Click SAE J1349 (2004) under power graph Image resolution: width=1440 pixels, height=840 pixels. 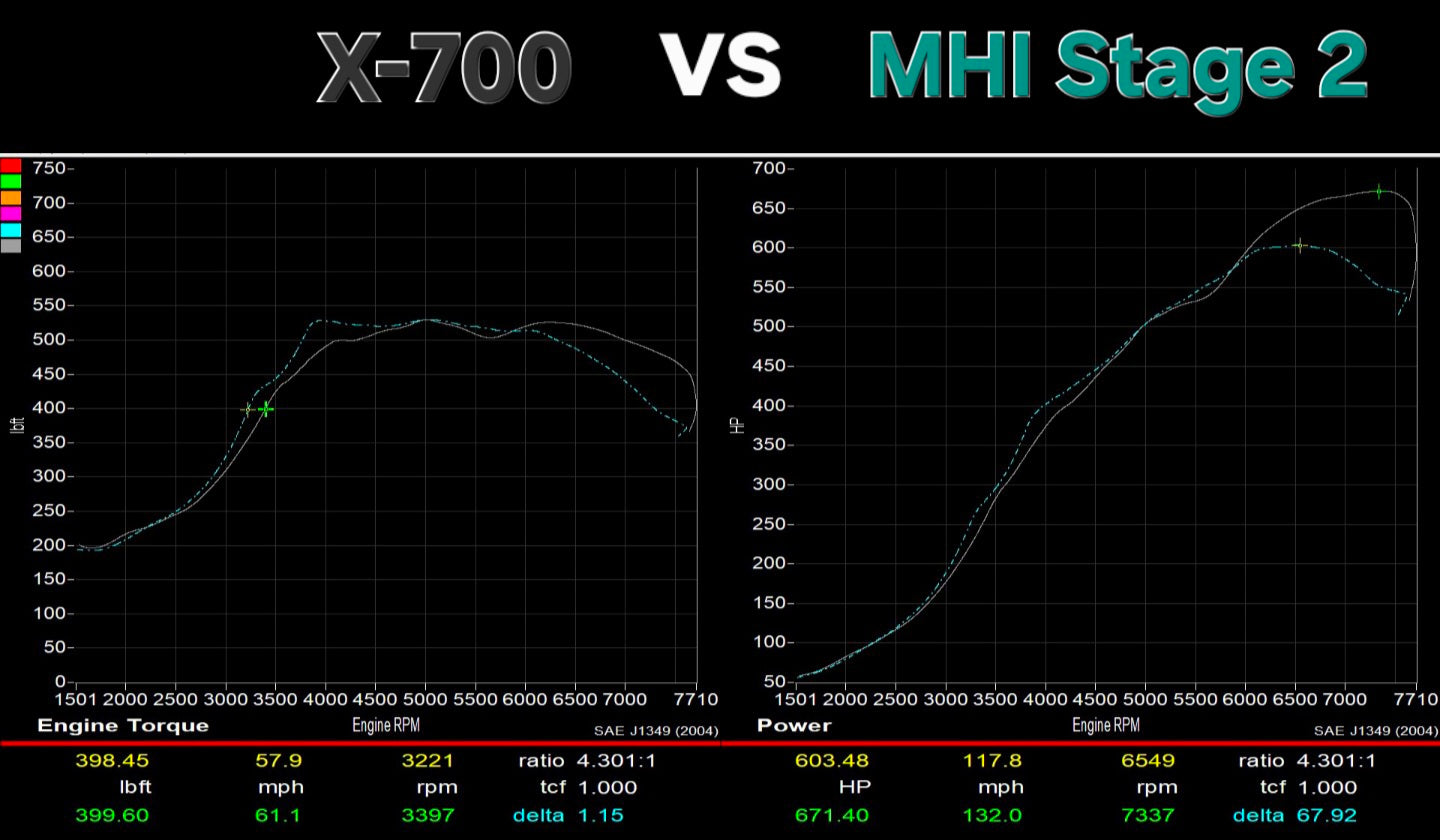(x=1376, y=731)
